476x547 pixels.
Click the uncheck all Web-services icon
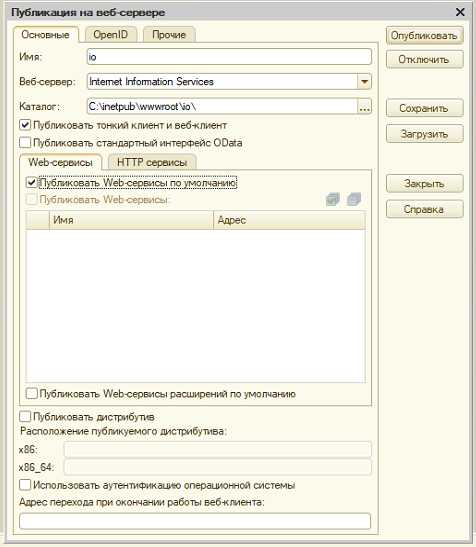(354, 199)
